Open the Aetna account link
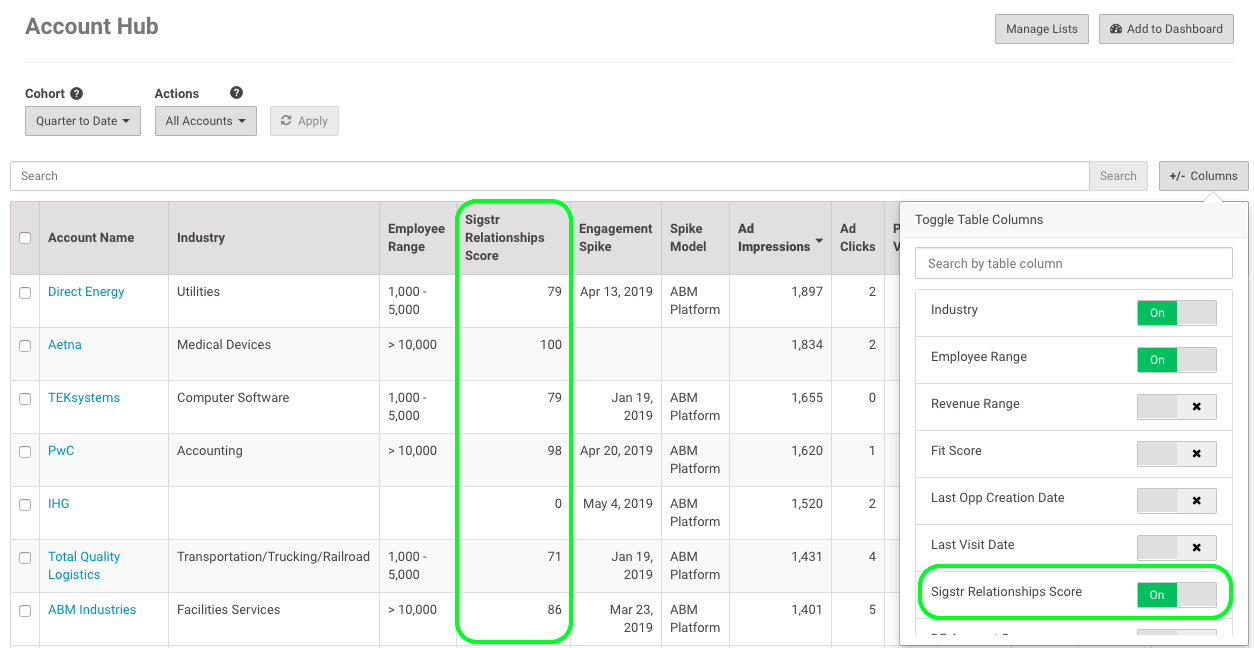This screenshot has height=648, width=1254. coord(65,345)
